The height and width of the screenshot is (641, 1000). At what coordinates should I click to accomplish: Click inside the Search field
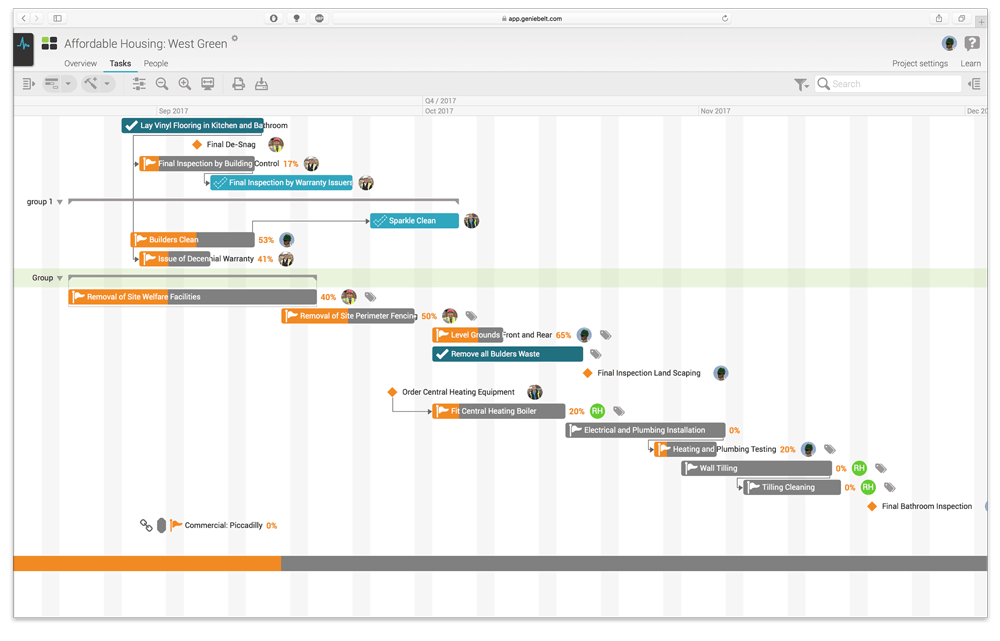[x=890, y=84]
